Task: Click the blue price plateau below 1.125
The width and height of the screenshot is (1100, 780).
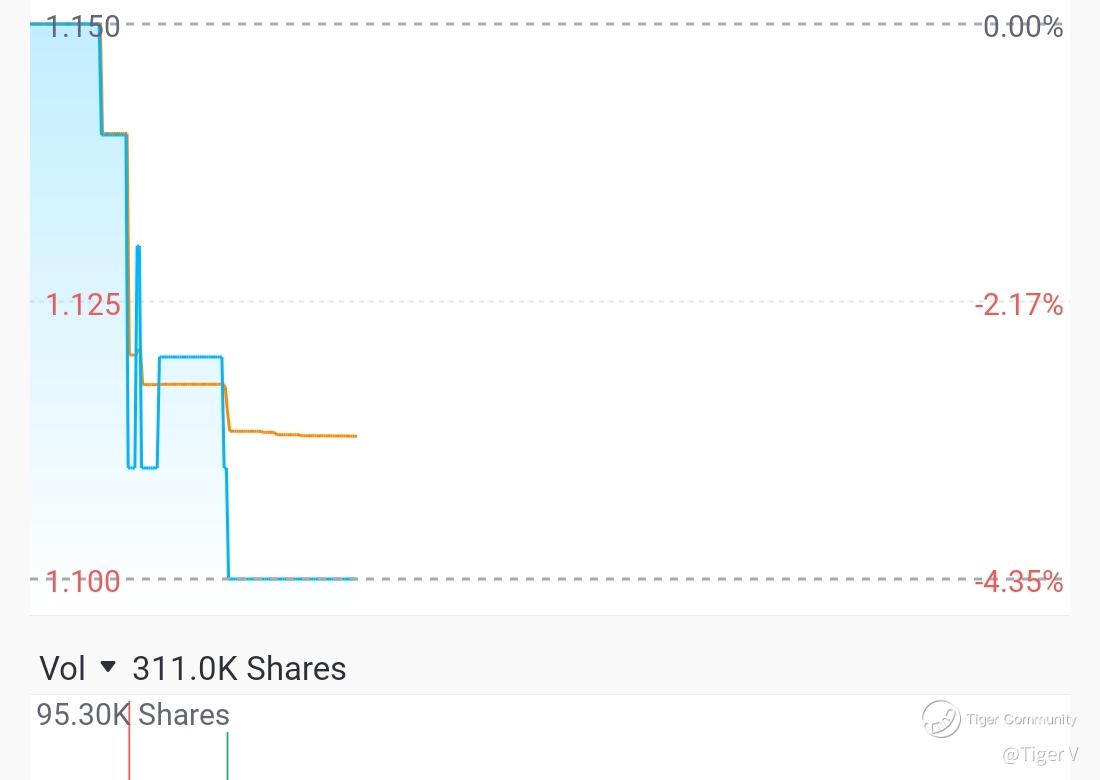Action: click(x=191, y=357)
